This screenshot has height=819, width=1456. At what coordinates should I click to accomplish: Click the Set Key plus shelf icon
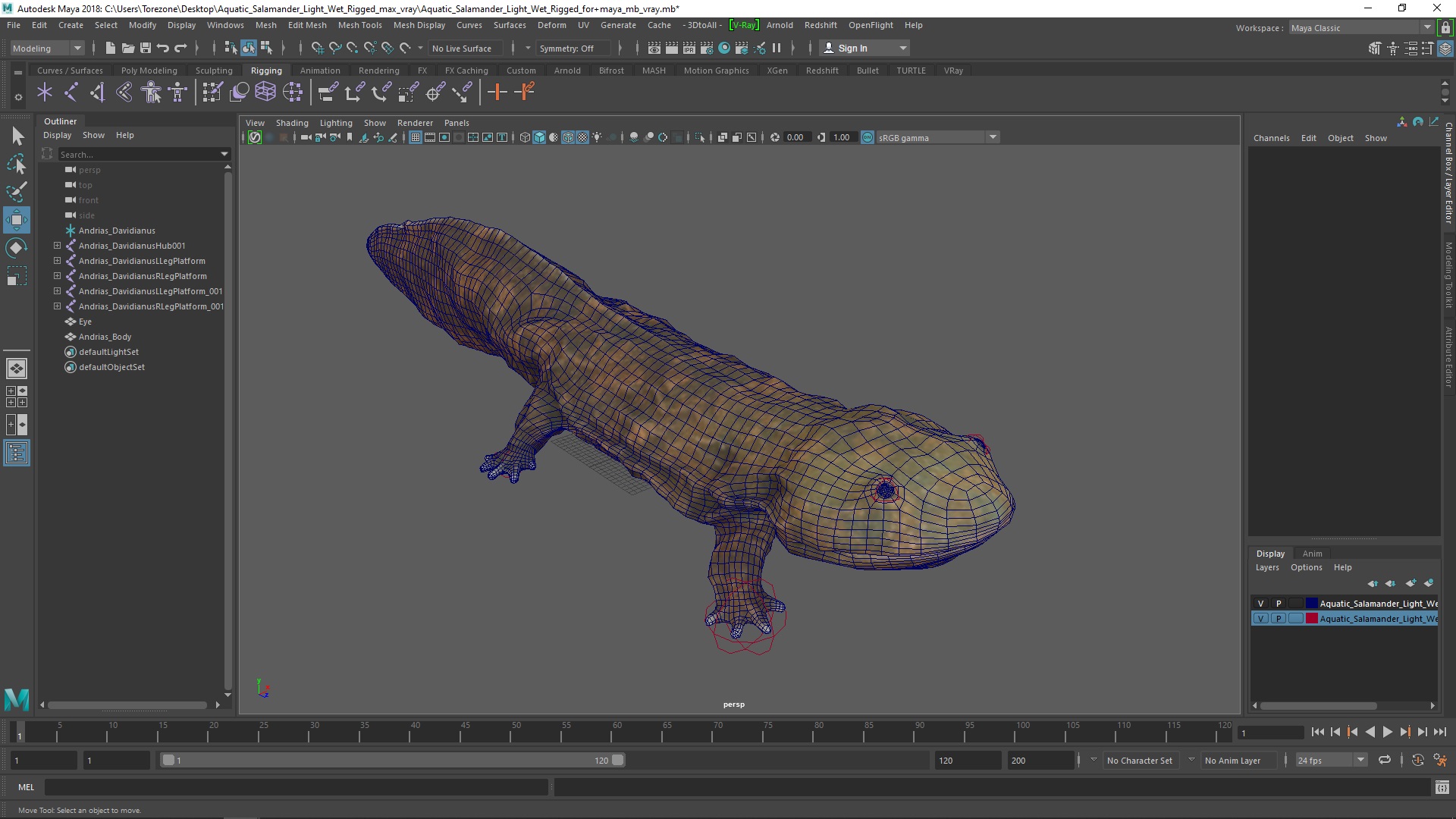497,93
